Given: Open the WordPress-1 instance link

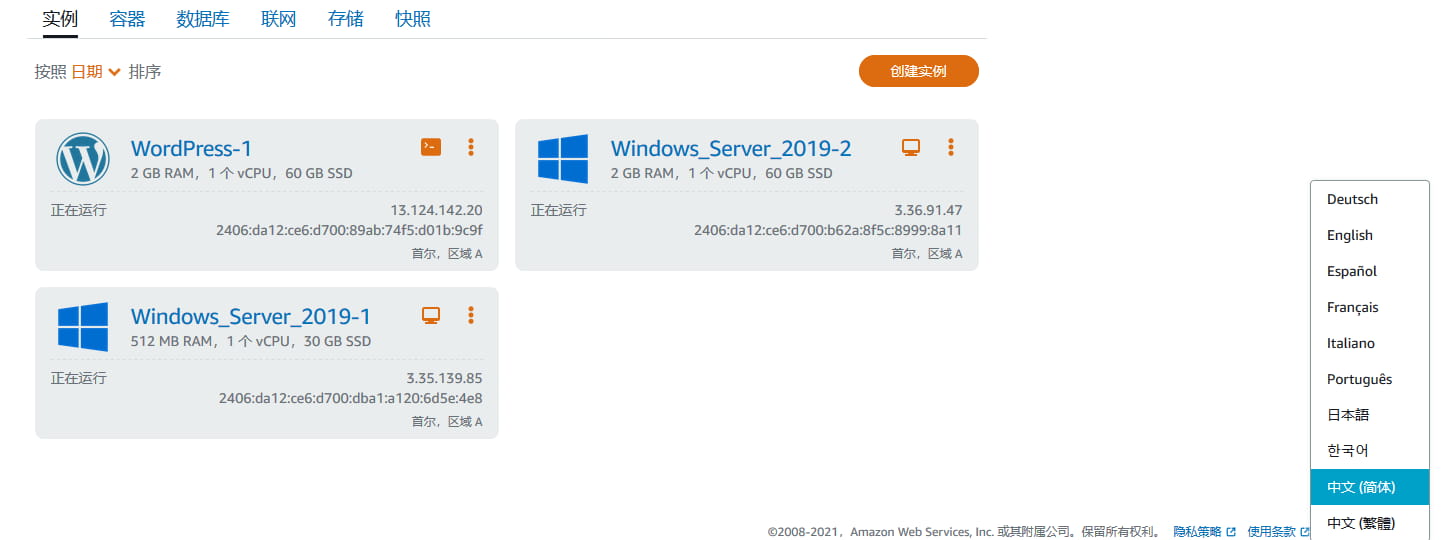Looking at the screenshot, I should [191, 149].
